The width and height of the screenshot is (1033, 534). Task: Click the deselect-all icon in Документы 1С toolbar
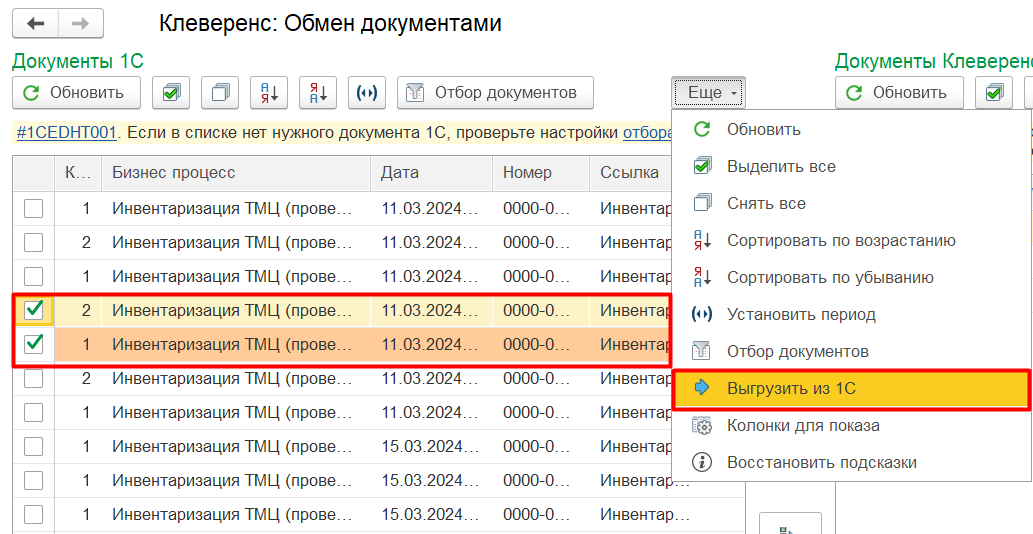pos(220,93)
